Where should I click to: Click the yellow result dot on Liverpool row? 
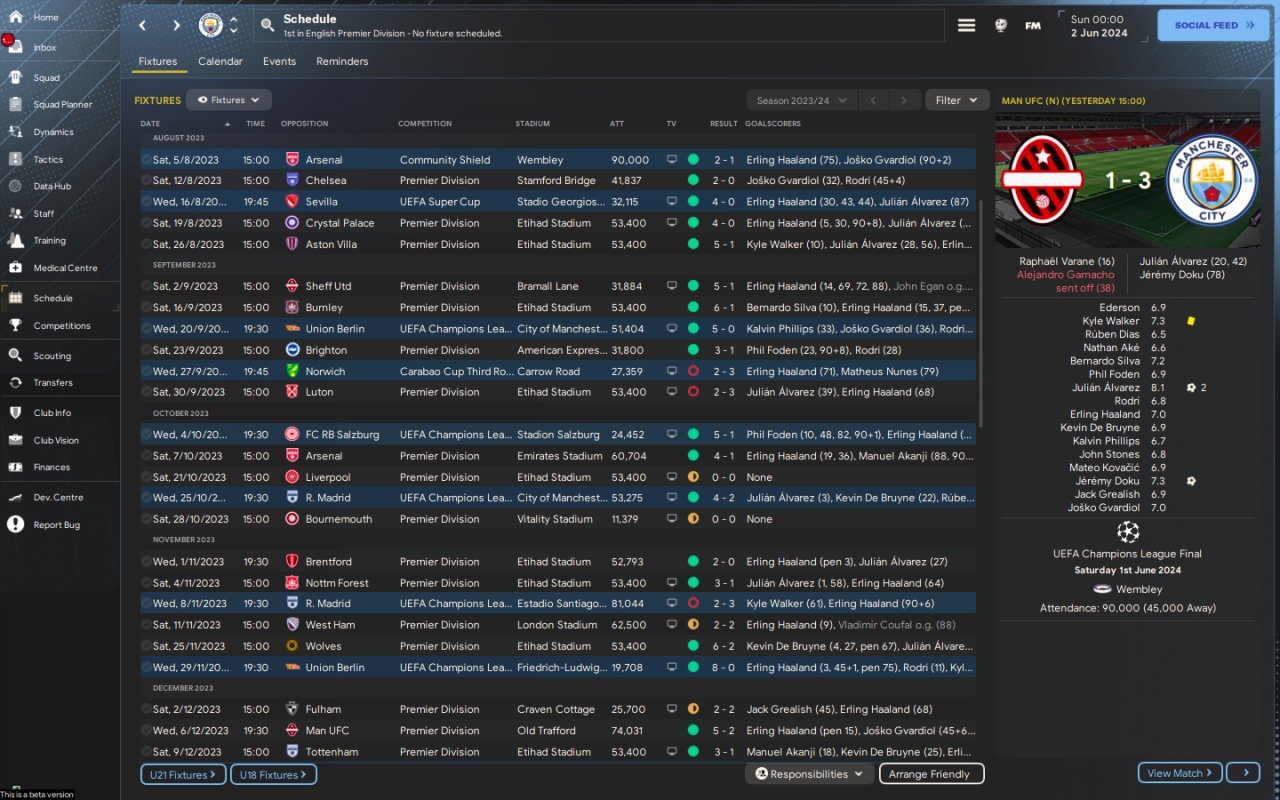click(693, 477)
